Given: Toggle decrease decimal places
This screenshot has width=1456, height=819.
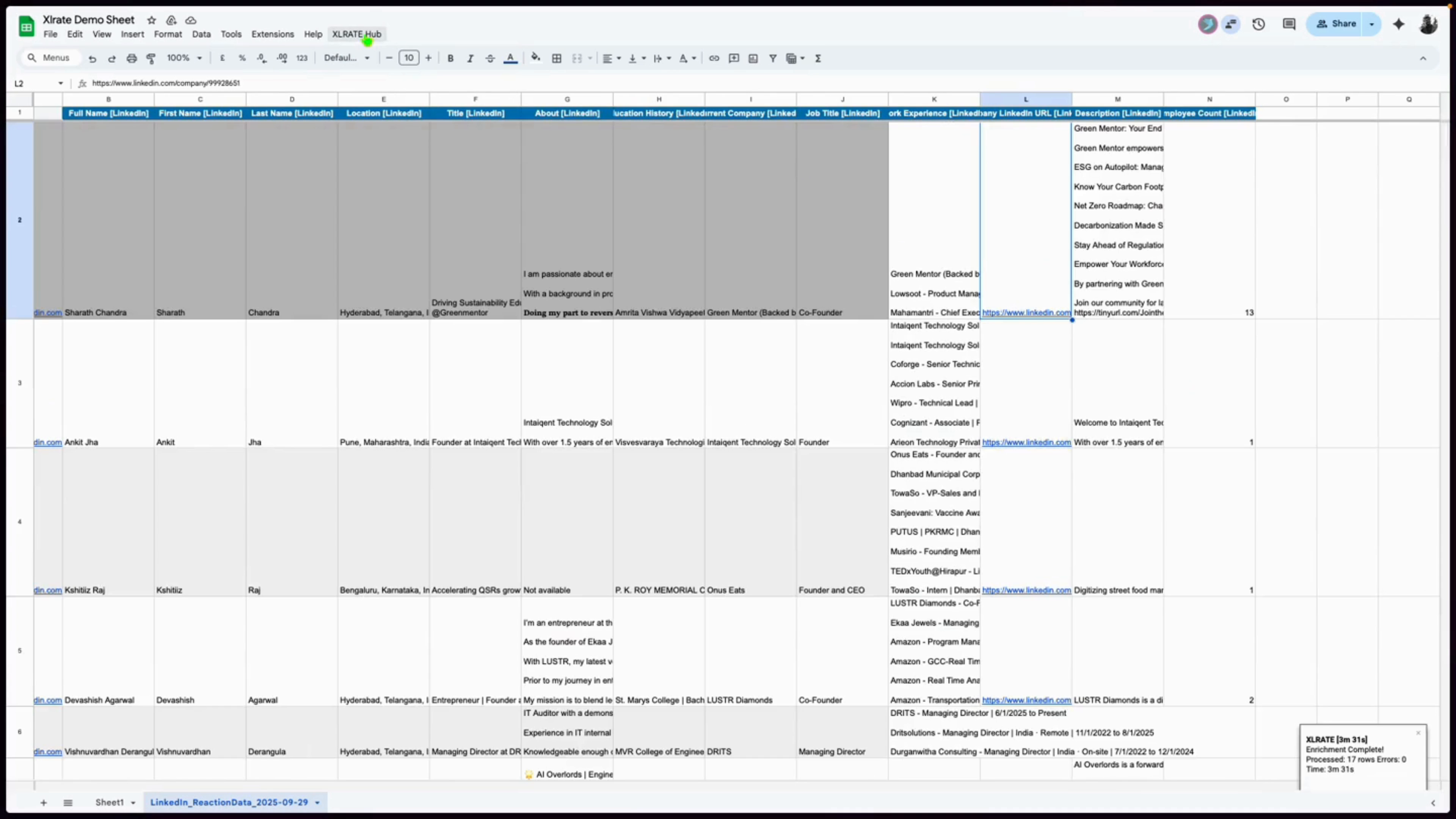Looking at the screenshot, I should [x=261, y=58].
